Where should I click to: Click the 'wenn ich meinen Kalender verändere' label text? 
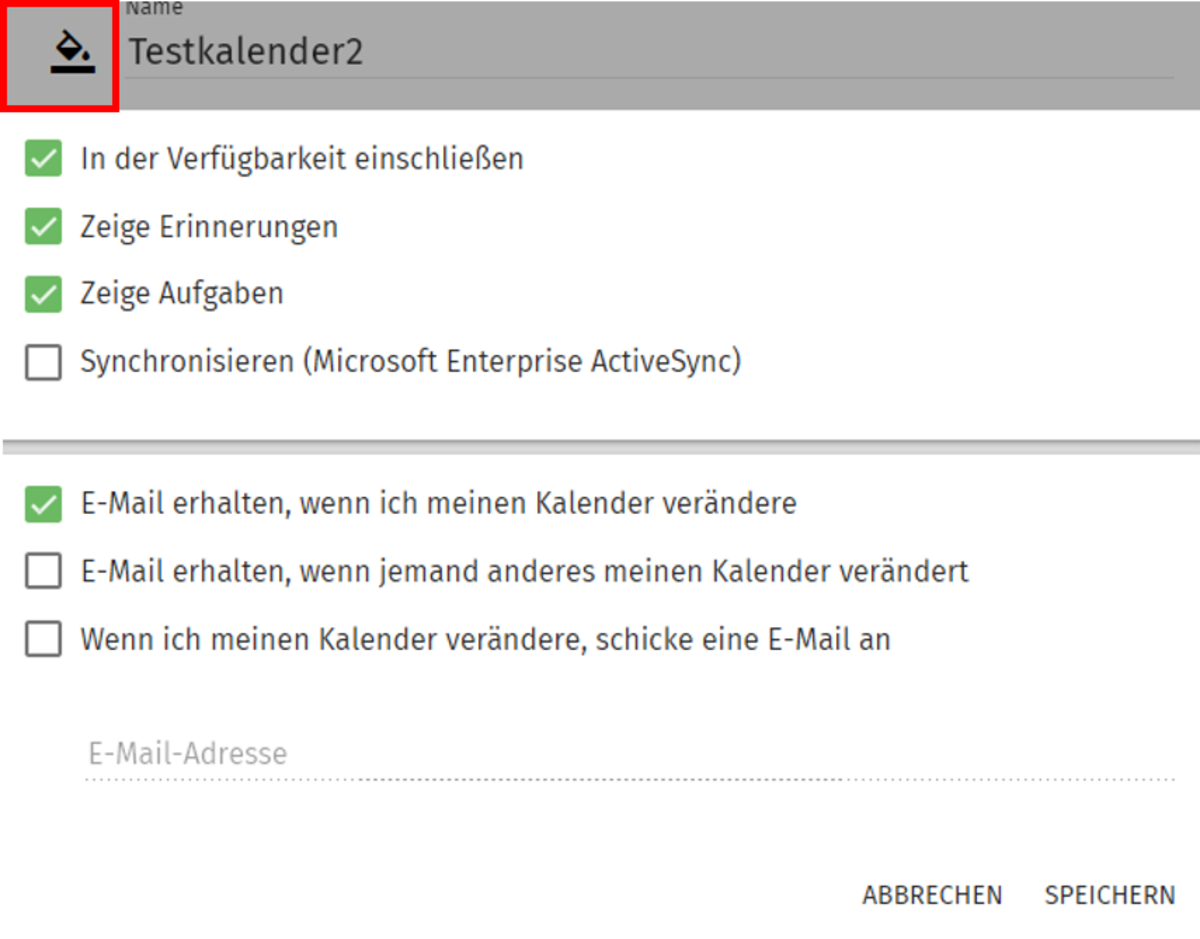click(438, 503)
